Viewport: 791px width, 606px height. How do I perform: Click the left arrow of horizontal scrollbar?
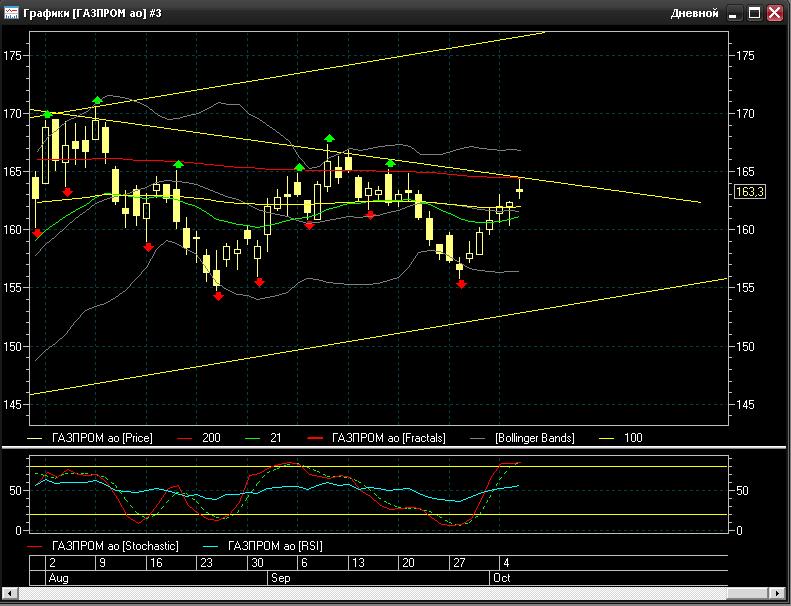tap(10, 593)
